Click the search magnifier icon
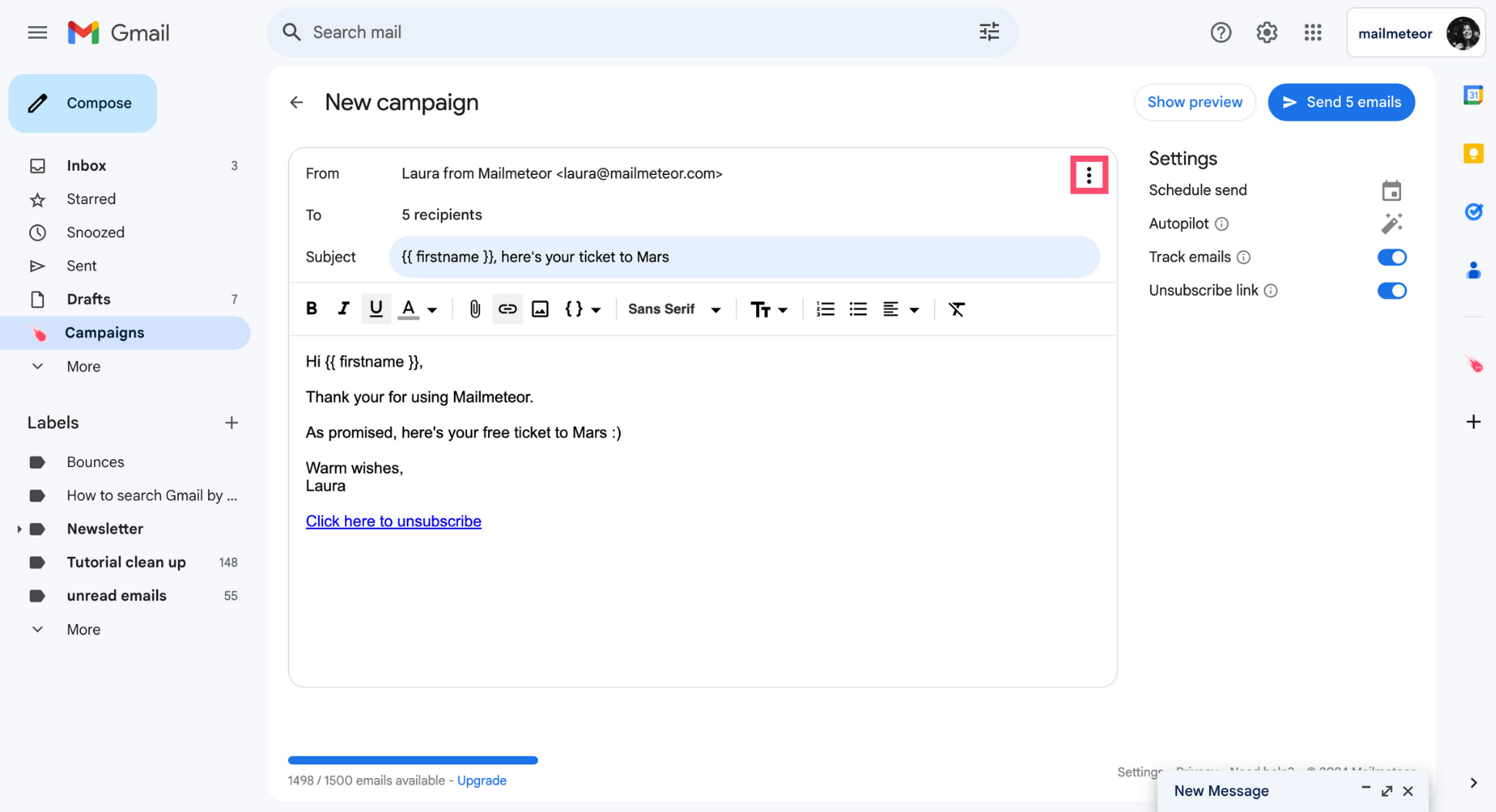The image size is (1496, 812). click(x=291, y=32)
